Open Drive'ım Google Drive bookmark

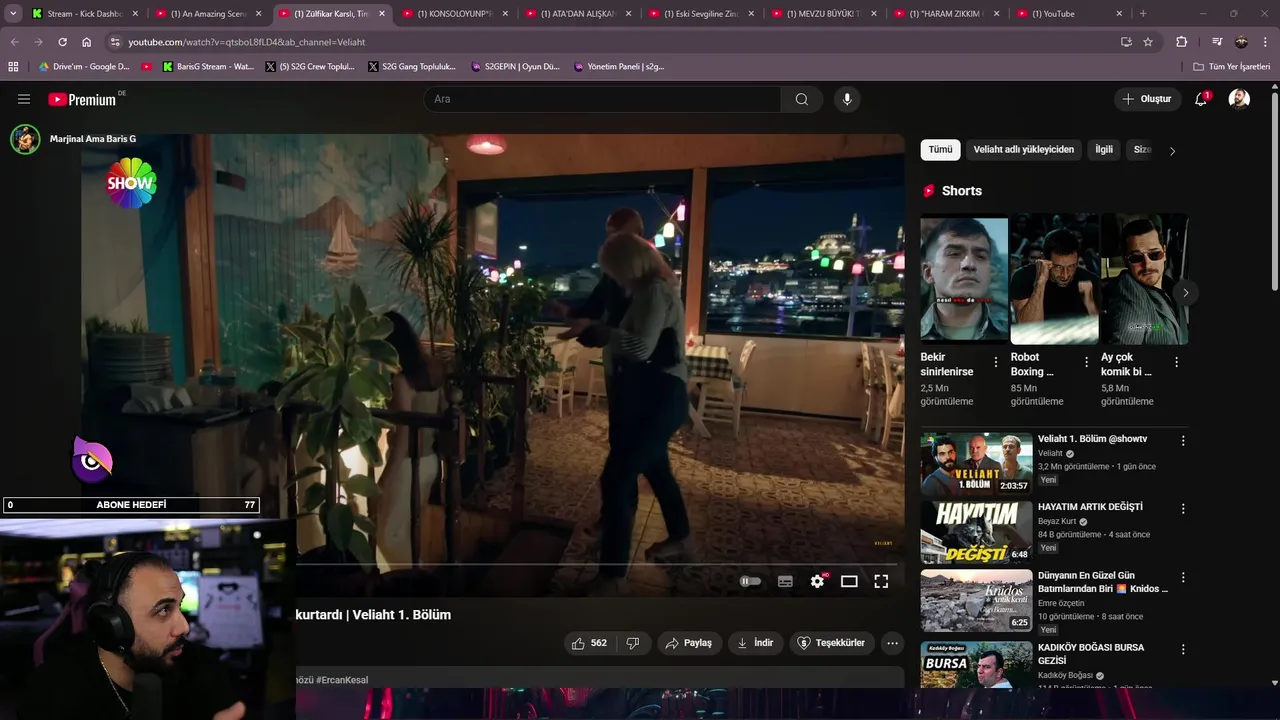pos(84,67)
